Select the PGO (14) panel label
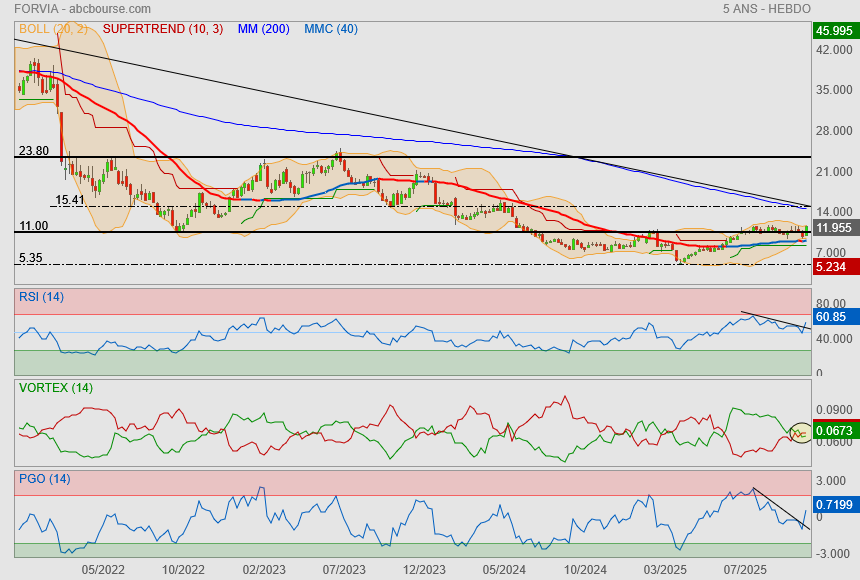The width and height of the screenshot is (860, 580). click(x=44, y=479)
